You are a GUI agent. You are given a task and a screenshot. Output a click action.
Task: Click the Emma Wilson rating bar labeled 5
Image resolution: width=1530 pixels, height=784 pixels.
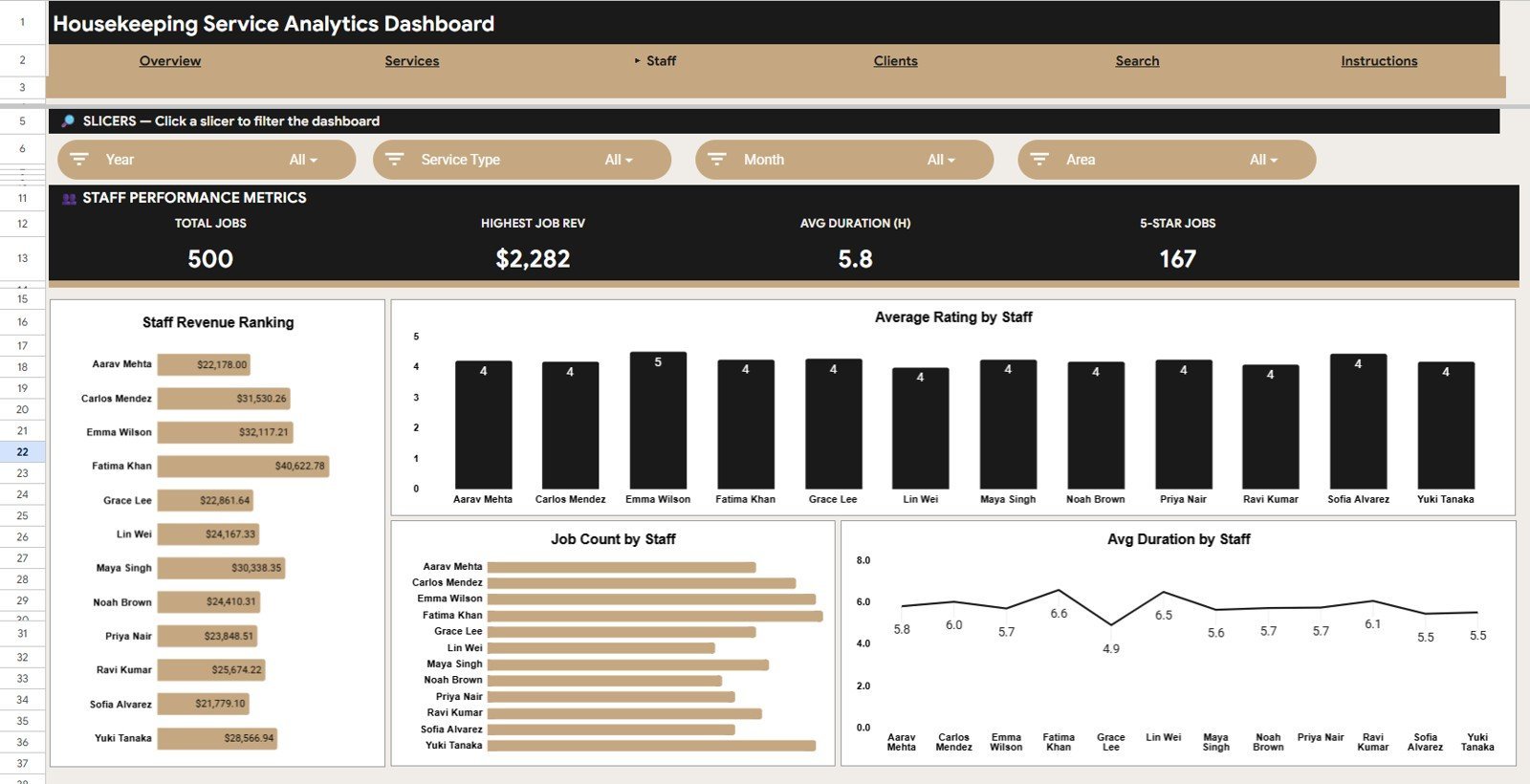[658, 421]
